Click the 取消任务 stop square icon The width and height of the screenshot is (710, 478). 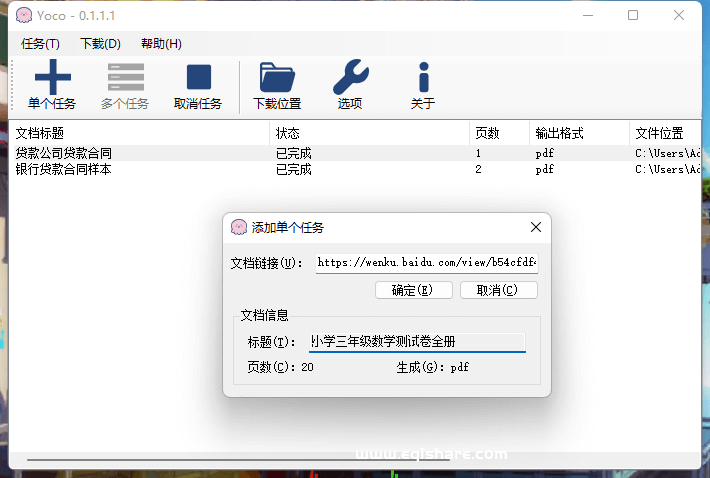pos(199,76)
